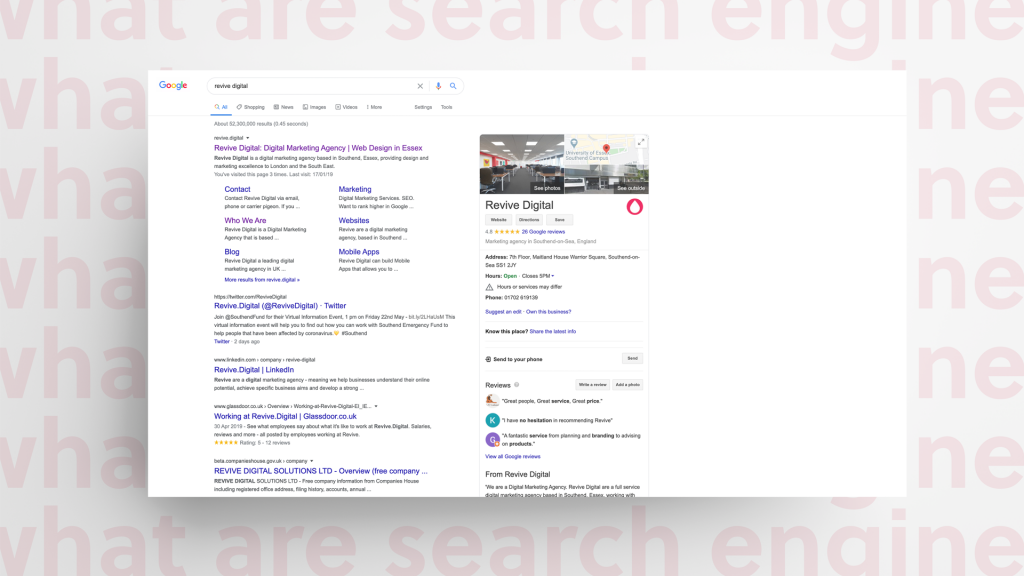Screen dimensions: 1024x576
Task: Click Write a review button
Action: pos(592,385)
